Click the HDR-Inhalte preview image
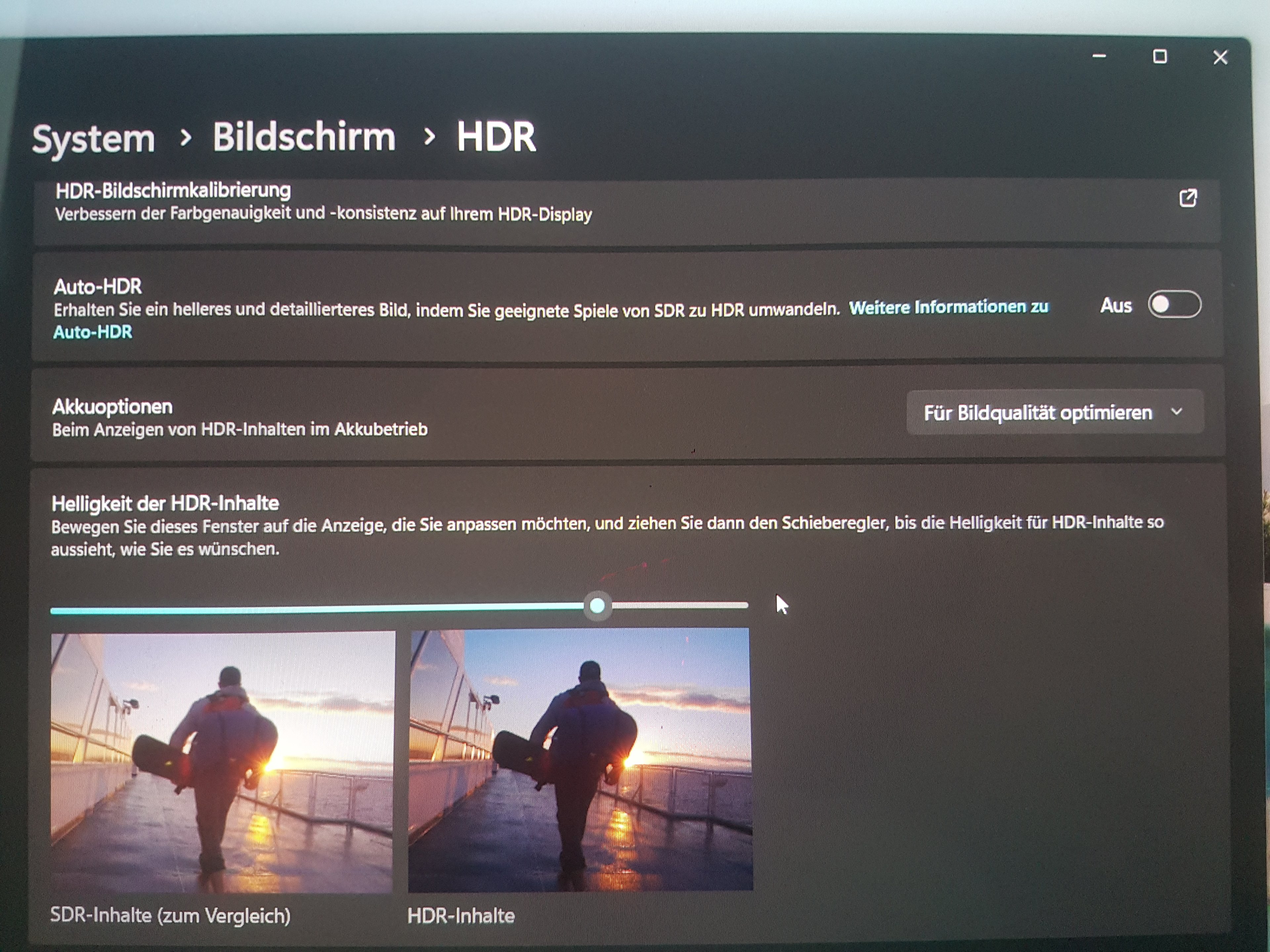 pos(580,760)
